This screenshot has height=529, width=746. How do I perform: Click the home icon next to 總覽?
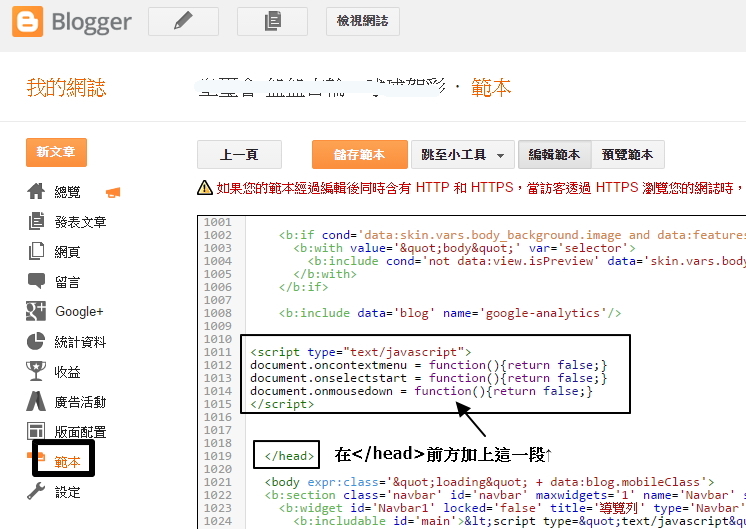pyautogui.click(x=36, y=191)
